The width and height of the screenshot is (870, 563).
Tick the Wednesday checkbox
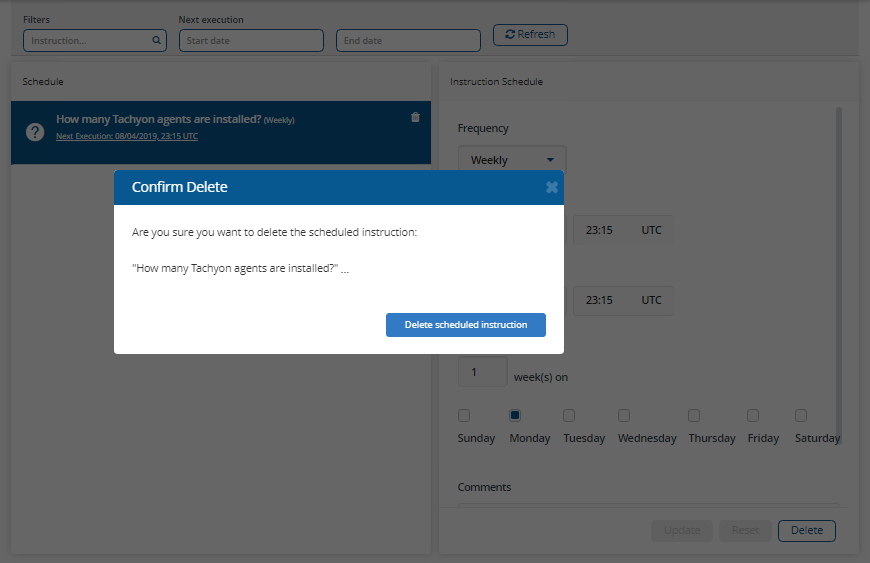click(624, 415)
